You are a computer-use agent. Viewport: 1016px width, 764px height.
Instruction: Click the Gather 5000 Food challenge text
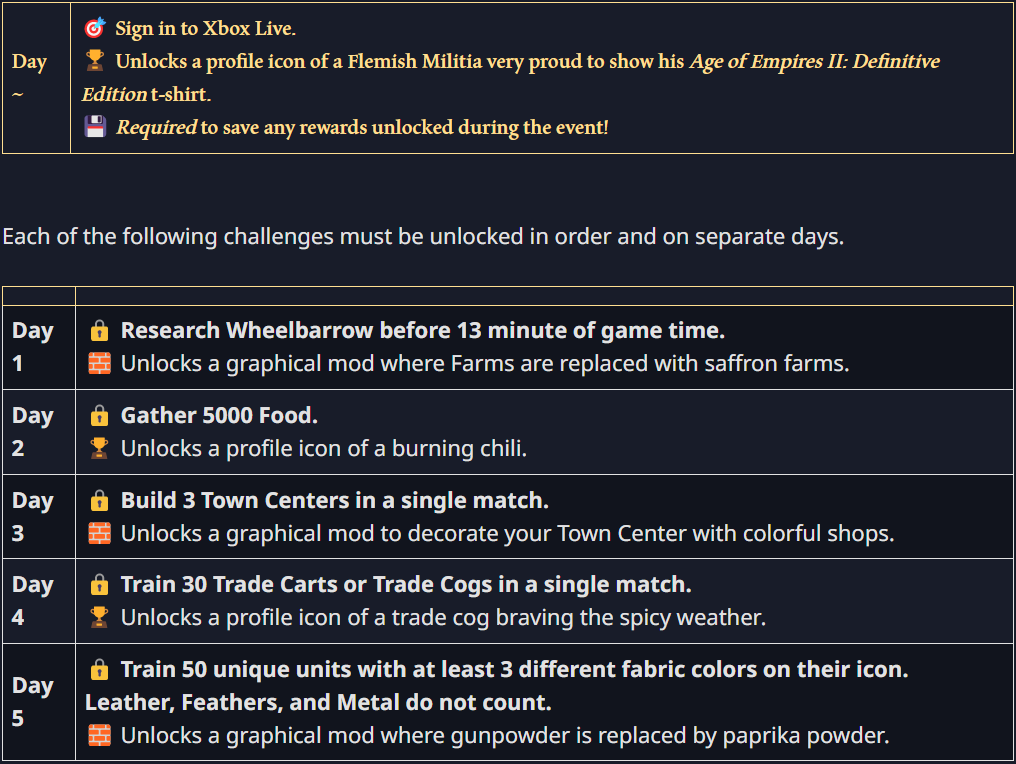(219, 415)
